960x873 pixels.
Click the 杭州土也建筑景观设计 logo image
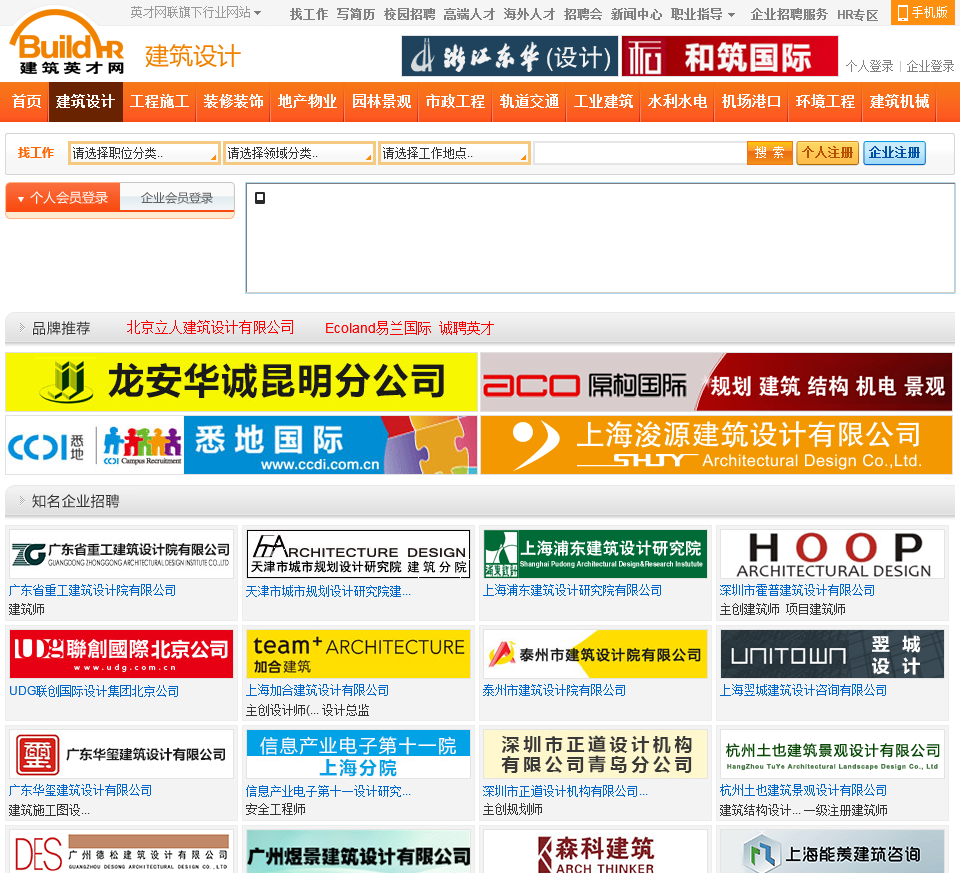point(833,754)
